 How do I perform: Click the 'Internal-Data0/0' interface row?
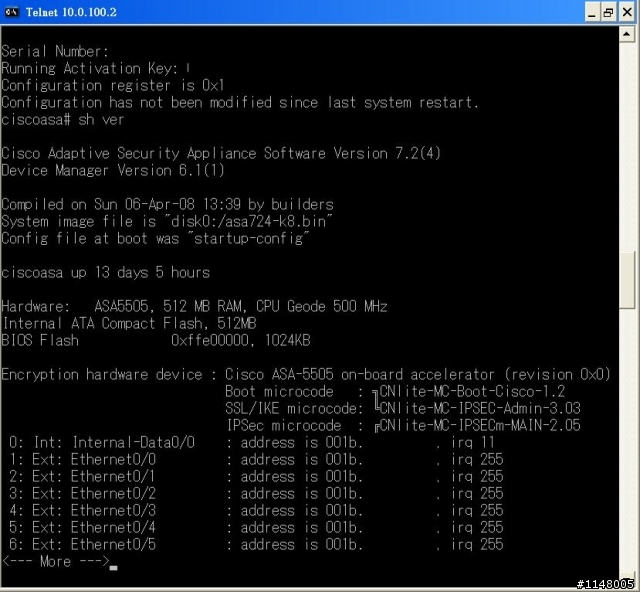251,443
